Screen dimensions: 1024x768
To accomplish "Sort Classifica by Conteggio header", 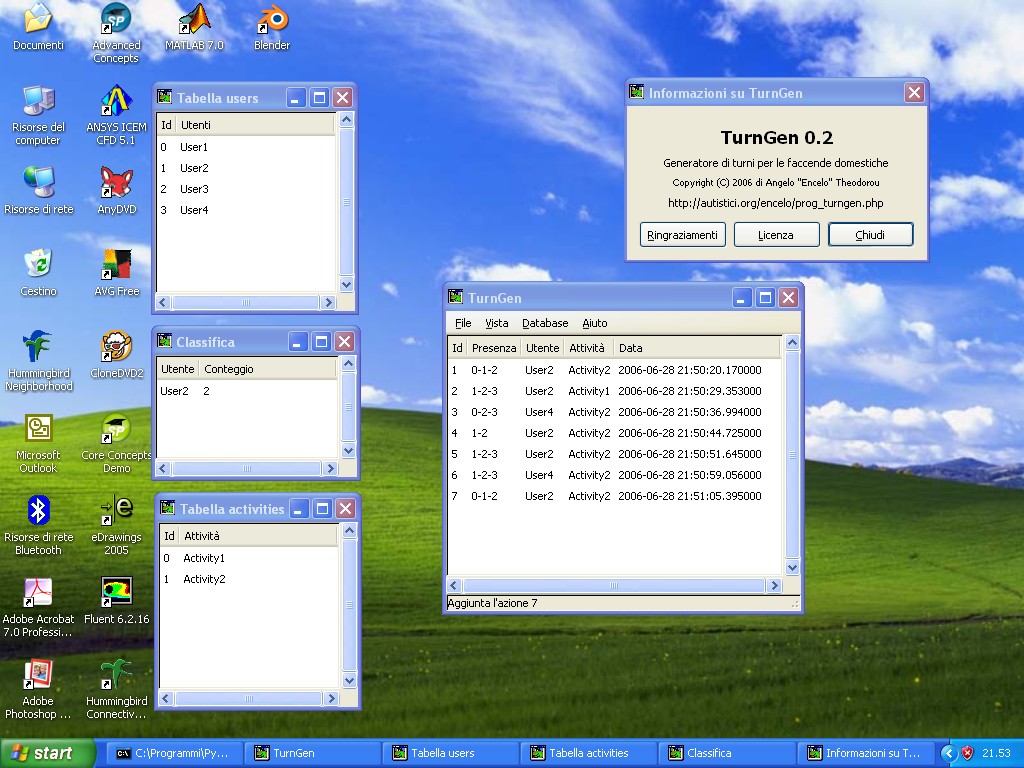I will (268, 369).
